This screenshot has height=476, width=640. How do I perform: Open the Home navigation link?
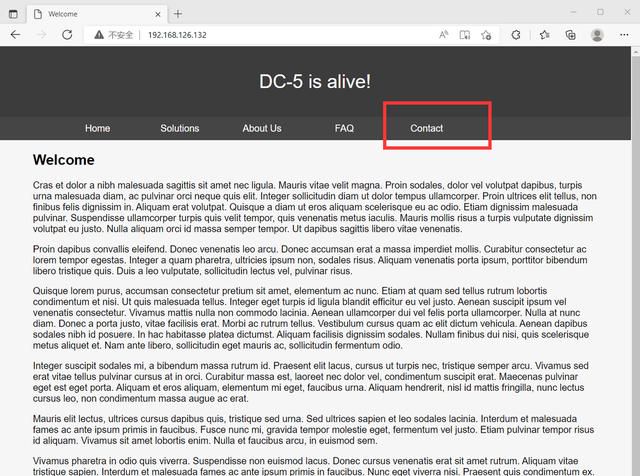[98, 128]
